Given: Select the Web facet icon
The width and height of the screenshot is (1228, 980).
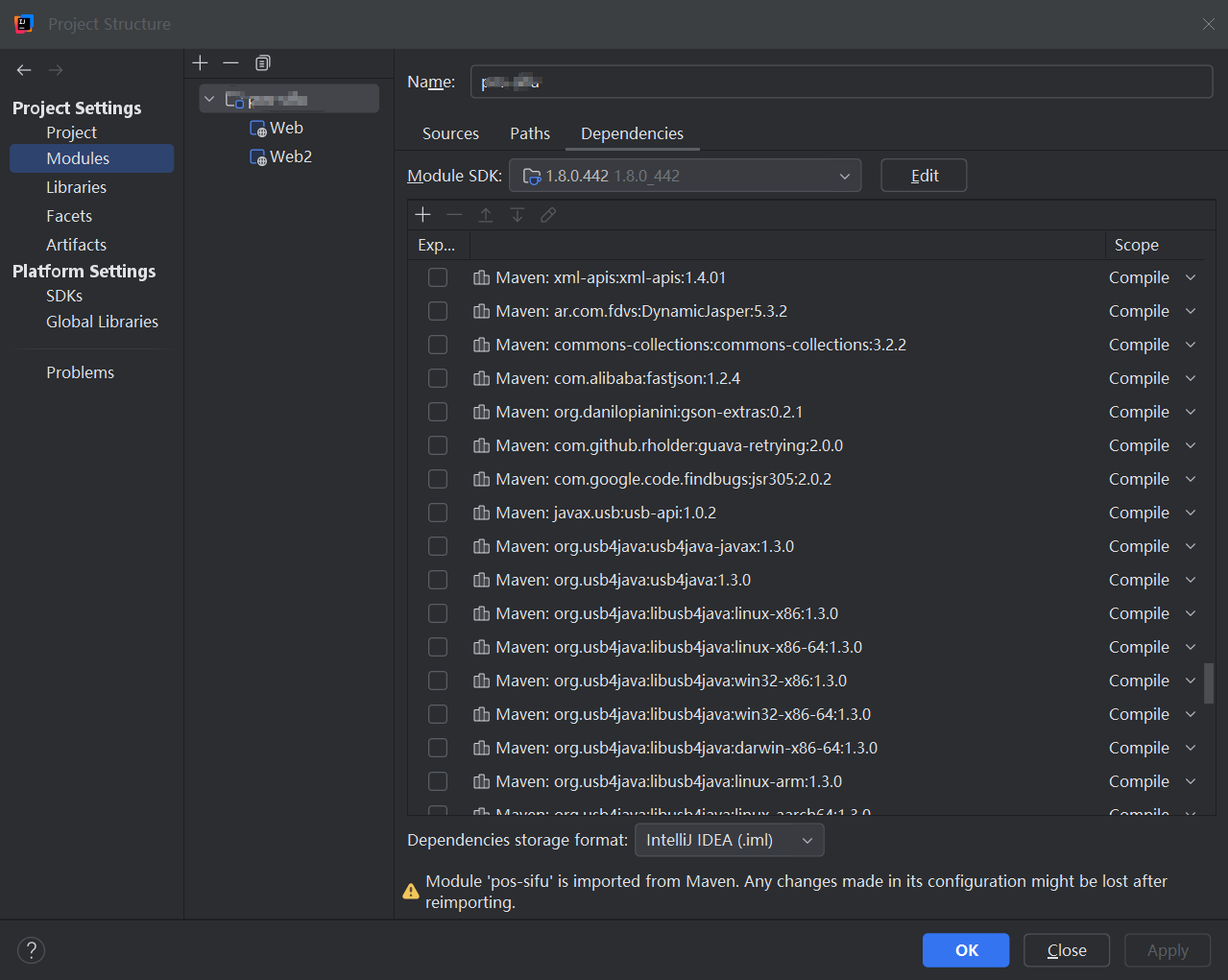Looking at the screenshot, I should (x=257, y=129).
